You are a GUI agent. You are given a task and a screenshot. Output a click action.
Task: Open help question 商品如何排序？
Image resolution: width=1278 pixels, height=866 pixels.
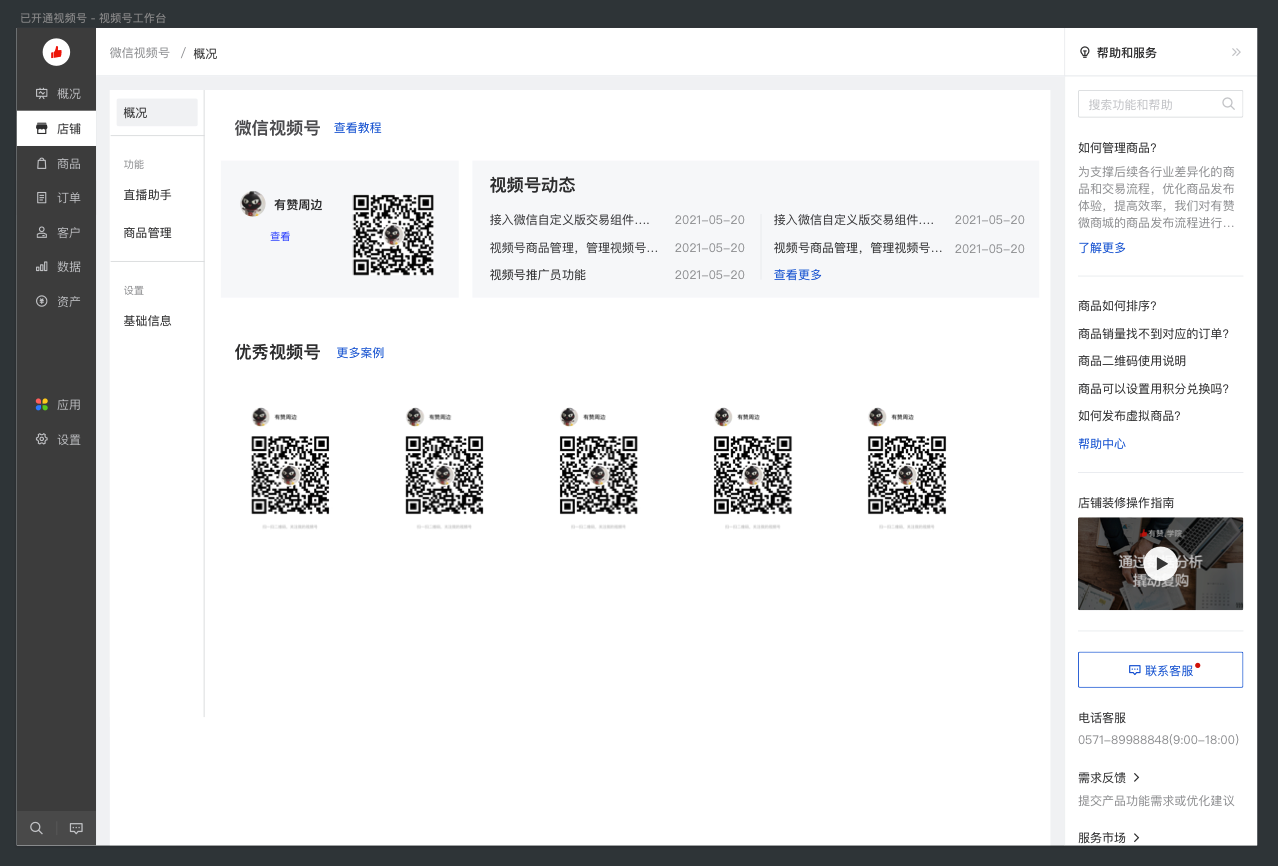(x=1117, y=306)
